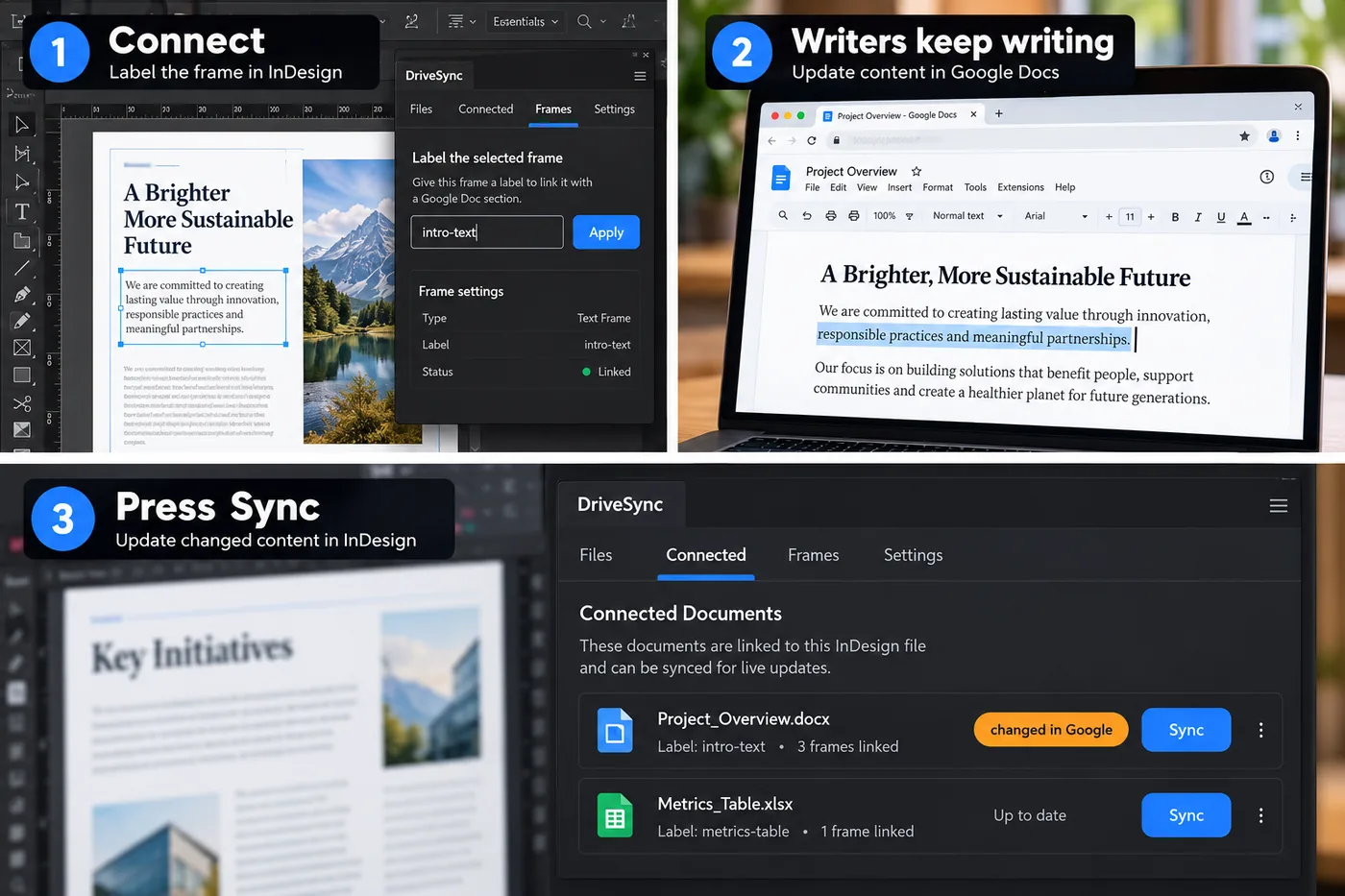
Task: Click the font size 11 field
Action: tap(1130, 217)
